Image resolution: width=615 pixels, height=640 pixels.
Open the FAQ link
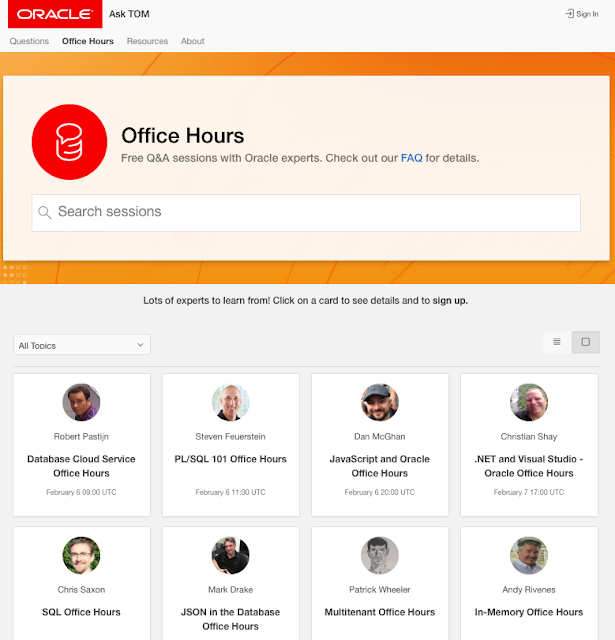(411, 158)
